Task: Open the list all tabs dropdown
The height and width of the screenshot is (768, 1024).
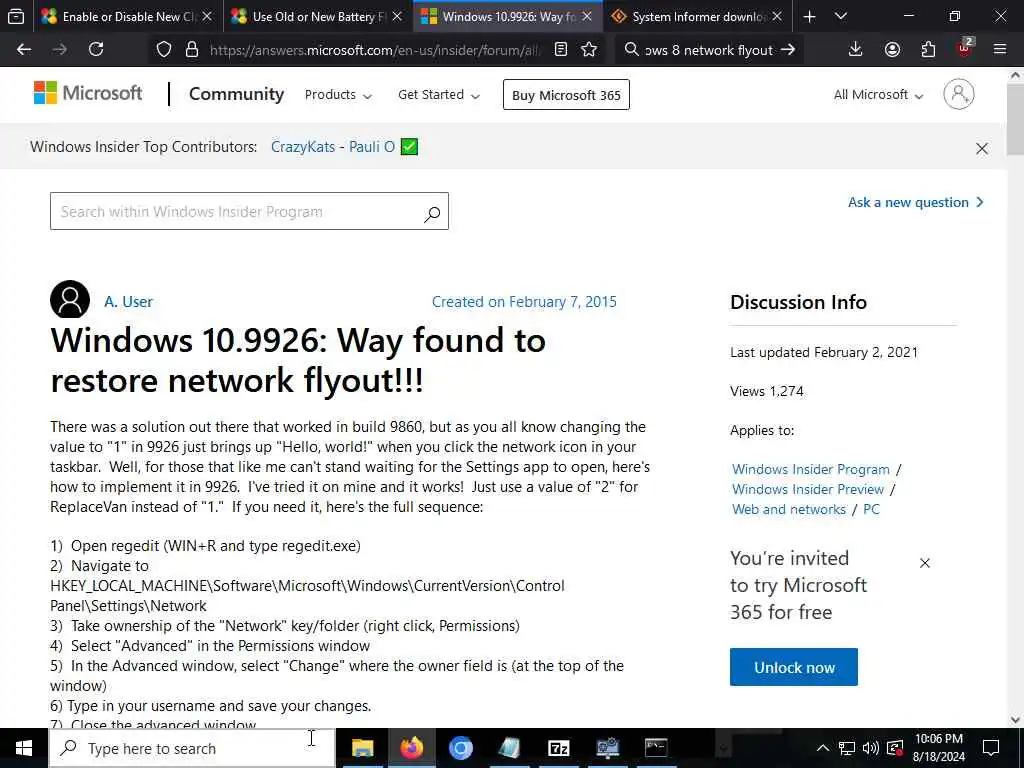Action: pos(841,16)
